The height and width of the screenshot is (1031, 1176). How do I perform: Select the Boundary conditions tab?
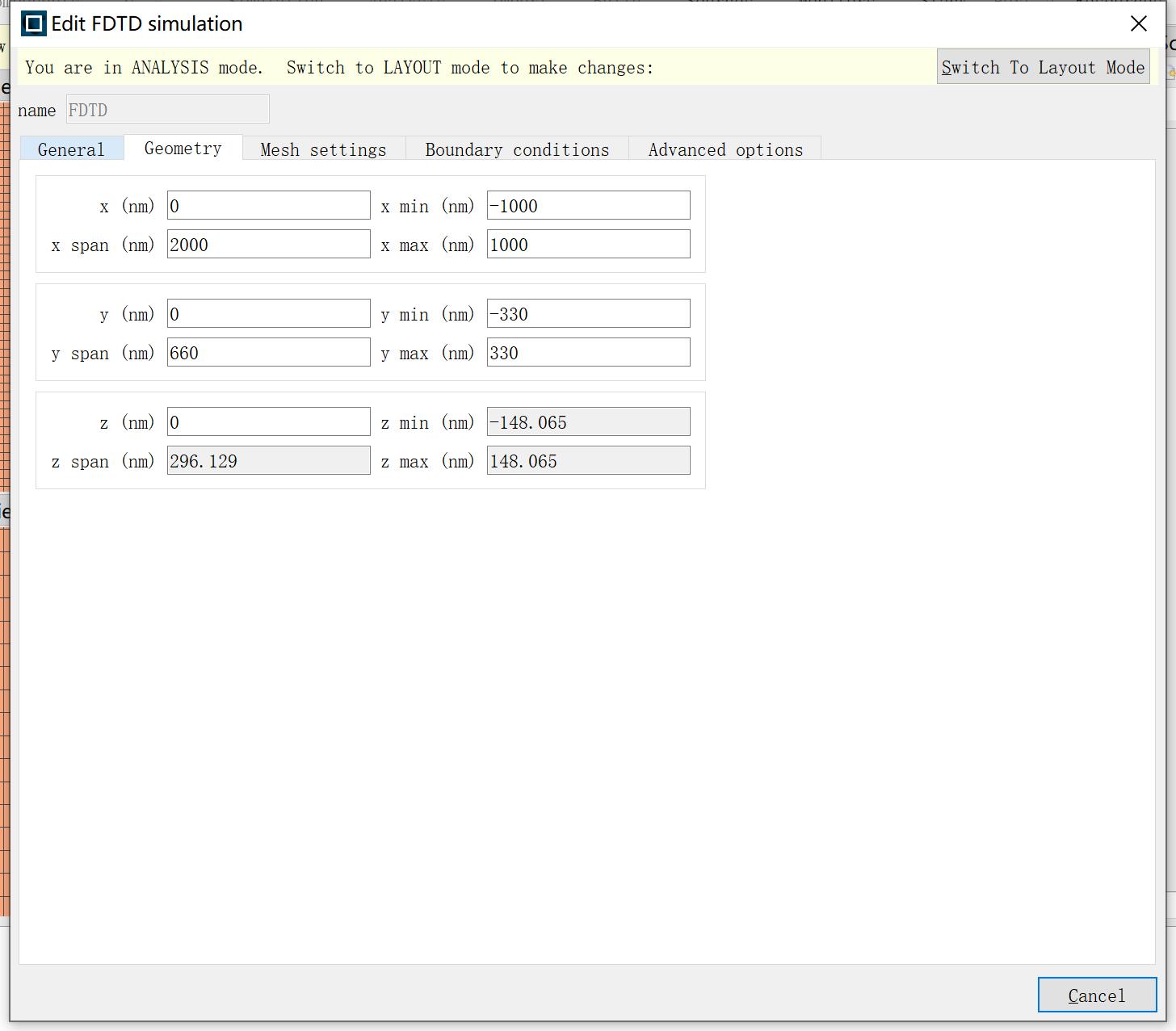click(516, 149)
